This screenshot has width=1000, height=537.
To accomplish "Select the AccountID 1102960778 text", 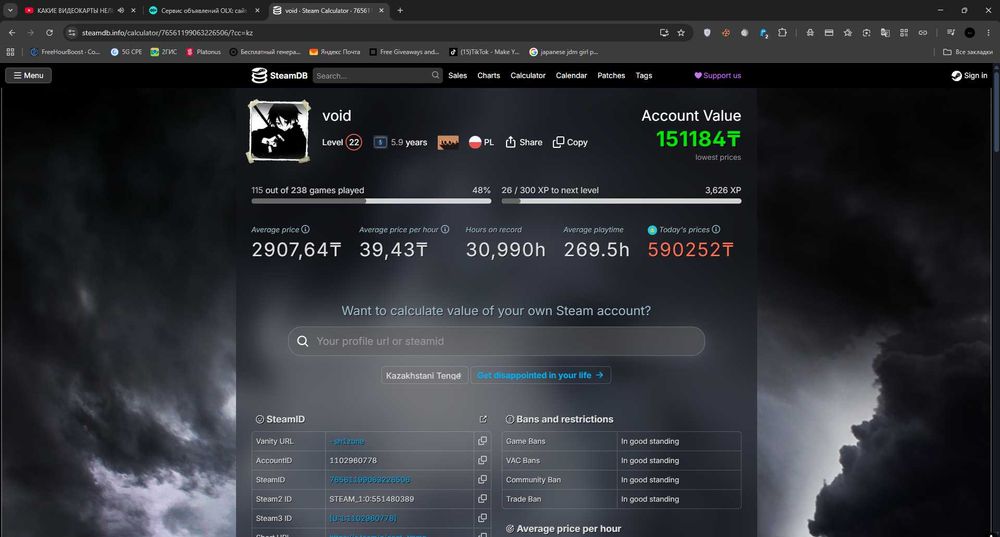I will click(353, 460).
